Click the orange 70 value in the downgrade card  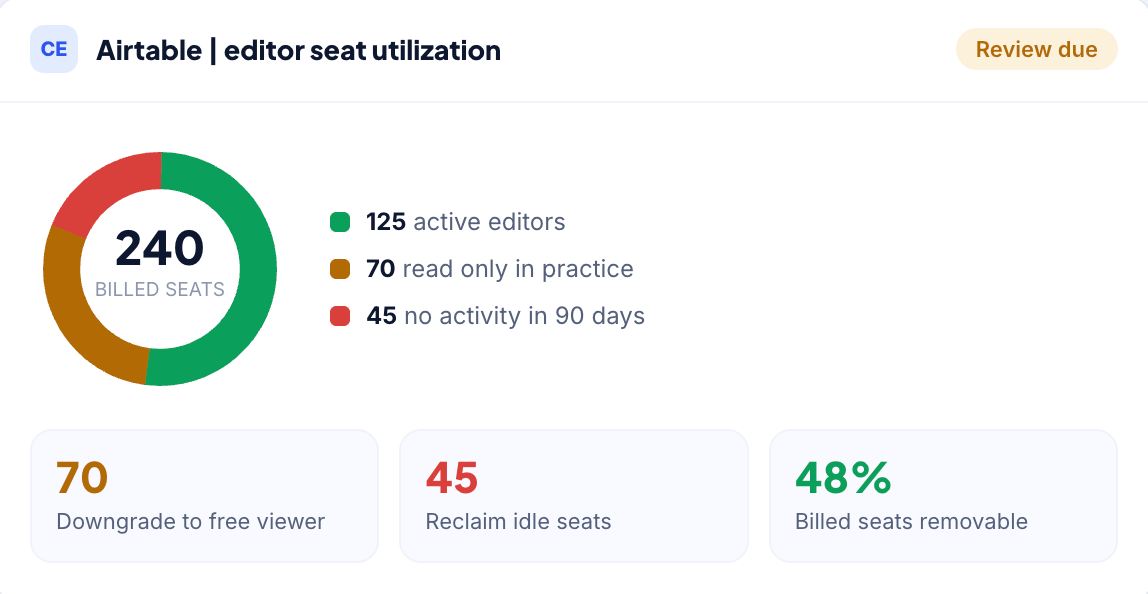[x=82, y=478]
